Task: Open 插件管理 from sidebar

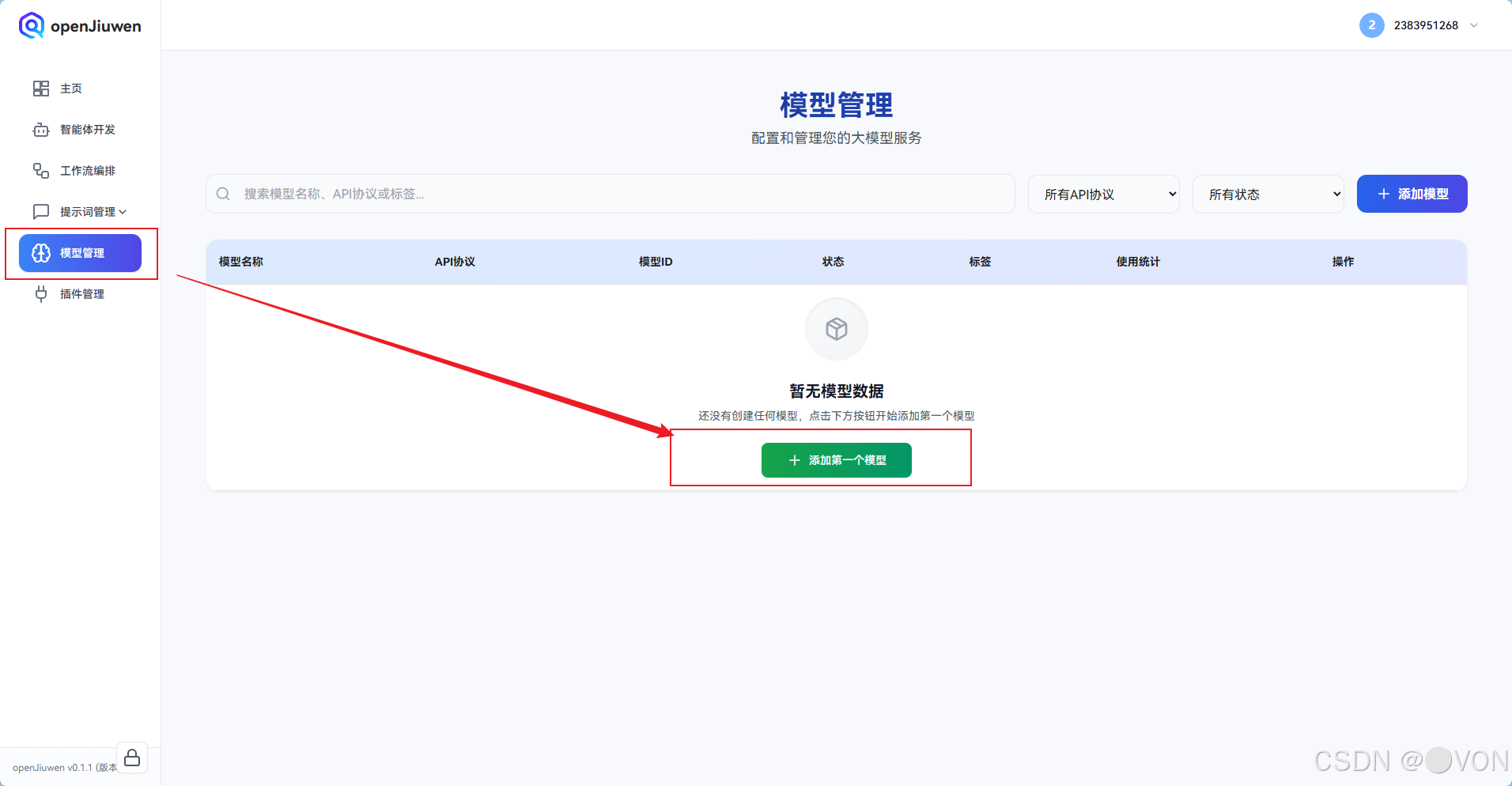Action: (x=80, y=294)
